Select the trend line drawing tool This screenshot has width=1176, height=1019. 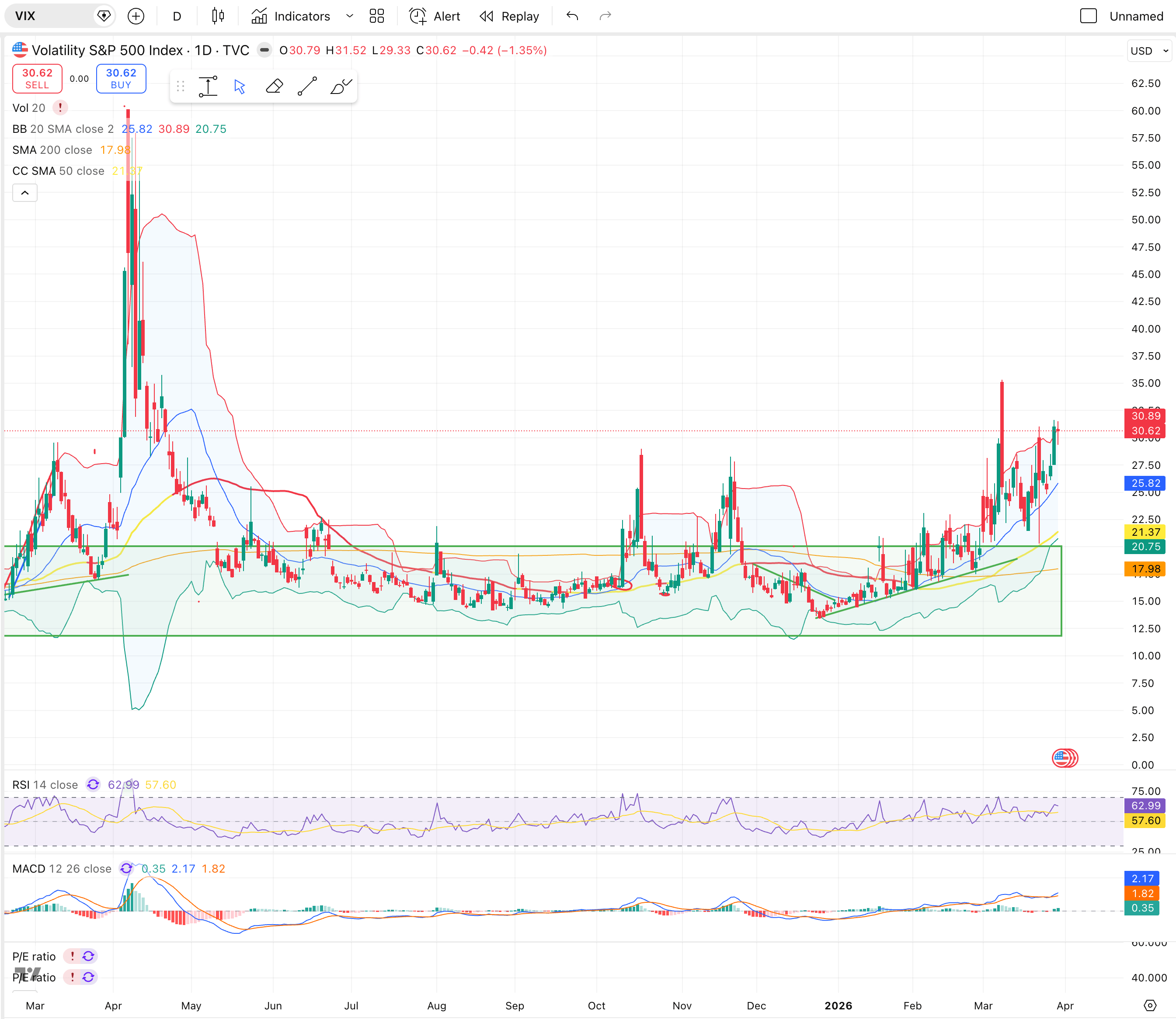pyautogui.click(x=307, y=87)
